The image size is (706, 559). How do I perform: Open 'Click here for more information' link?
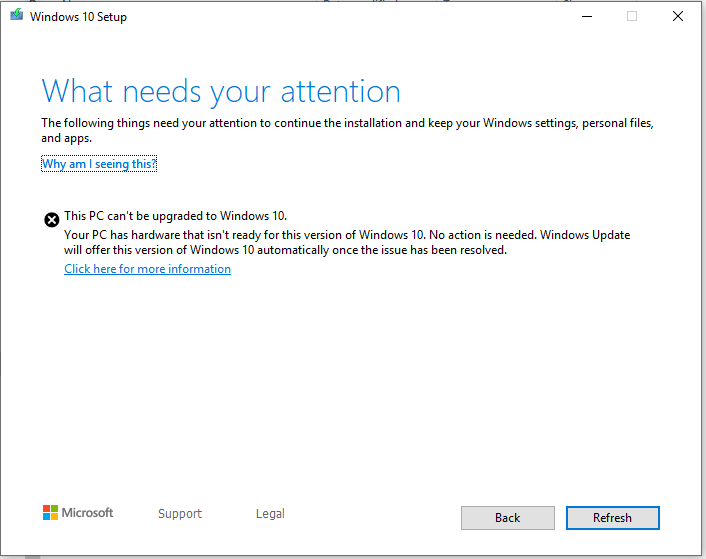pos(147,269)
